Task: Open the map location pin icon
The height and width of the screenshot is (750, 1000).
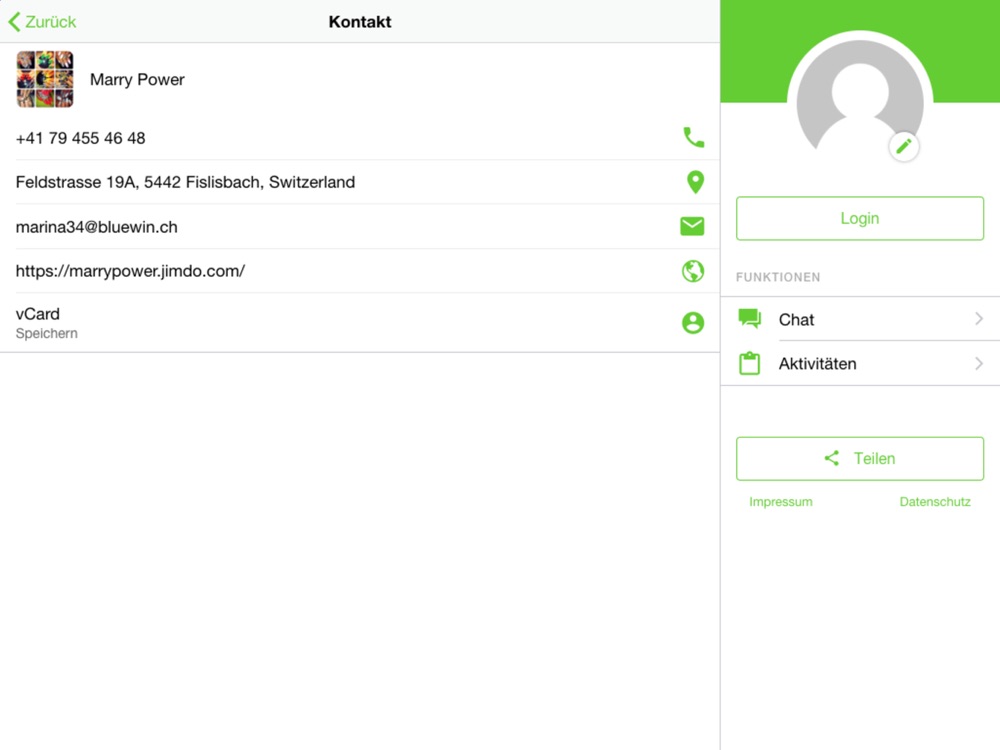Action: click(x=695, y=182)
